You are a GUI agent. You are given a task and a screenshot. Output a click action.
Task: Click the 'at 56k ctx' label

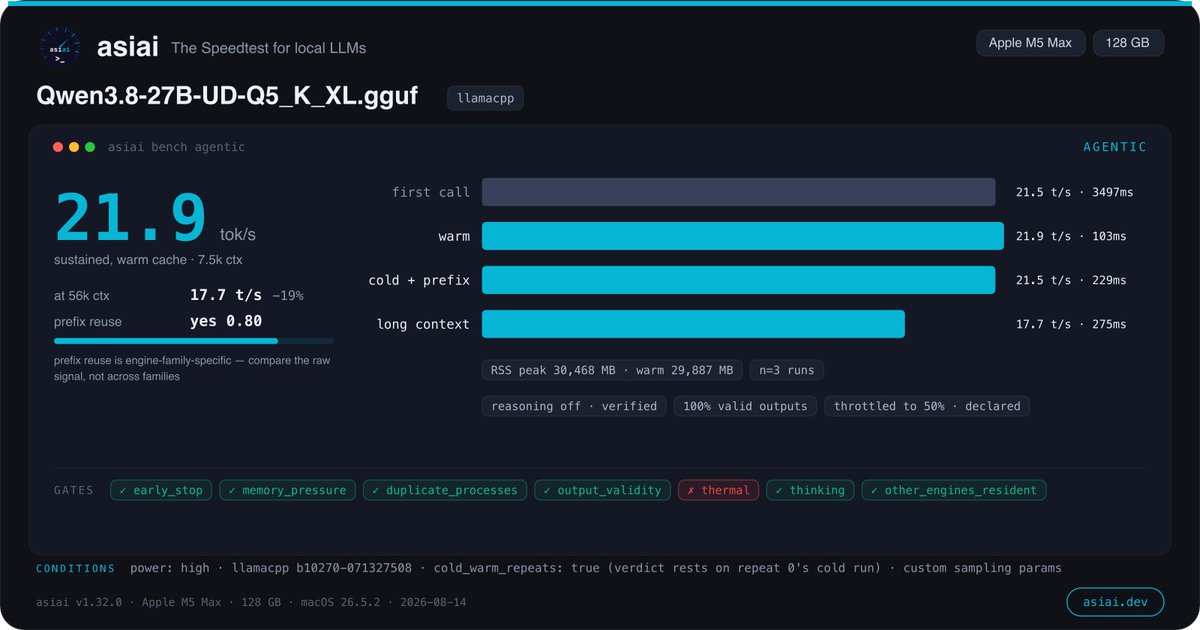[84, 296]
